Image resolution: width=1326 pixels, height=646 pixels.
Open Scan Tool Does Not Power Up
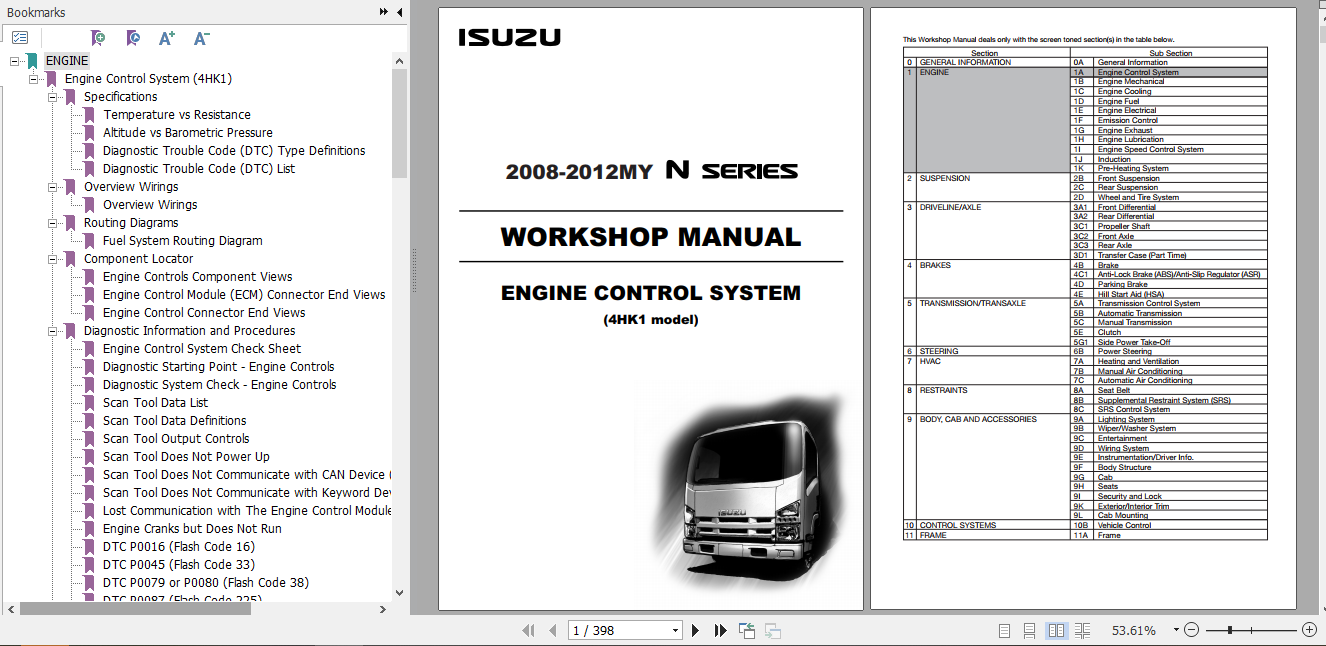[x=186, y=457]
